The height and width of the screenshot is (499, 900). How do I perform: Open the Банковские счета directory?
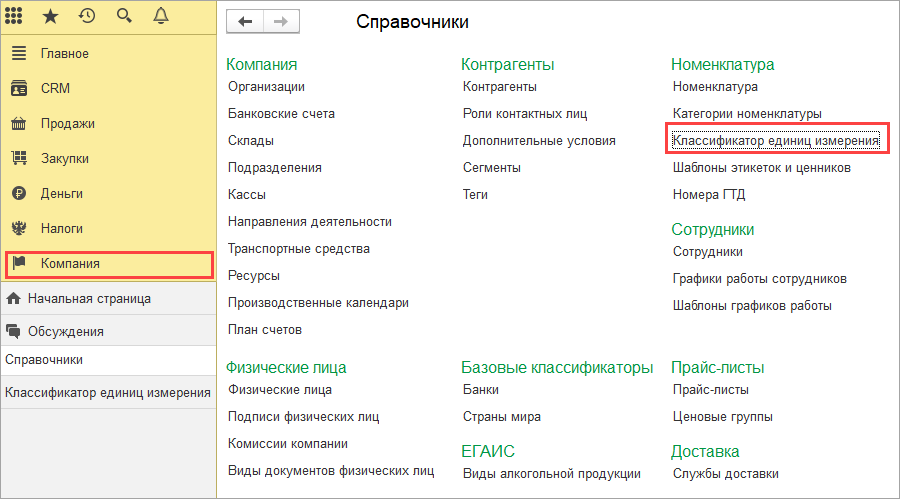[281, 114]
